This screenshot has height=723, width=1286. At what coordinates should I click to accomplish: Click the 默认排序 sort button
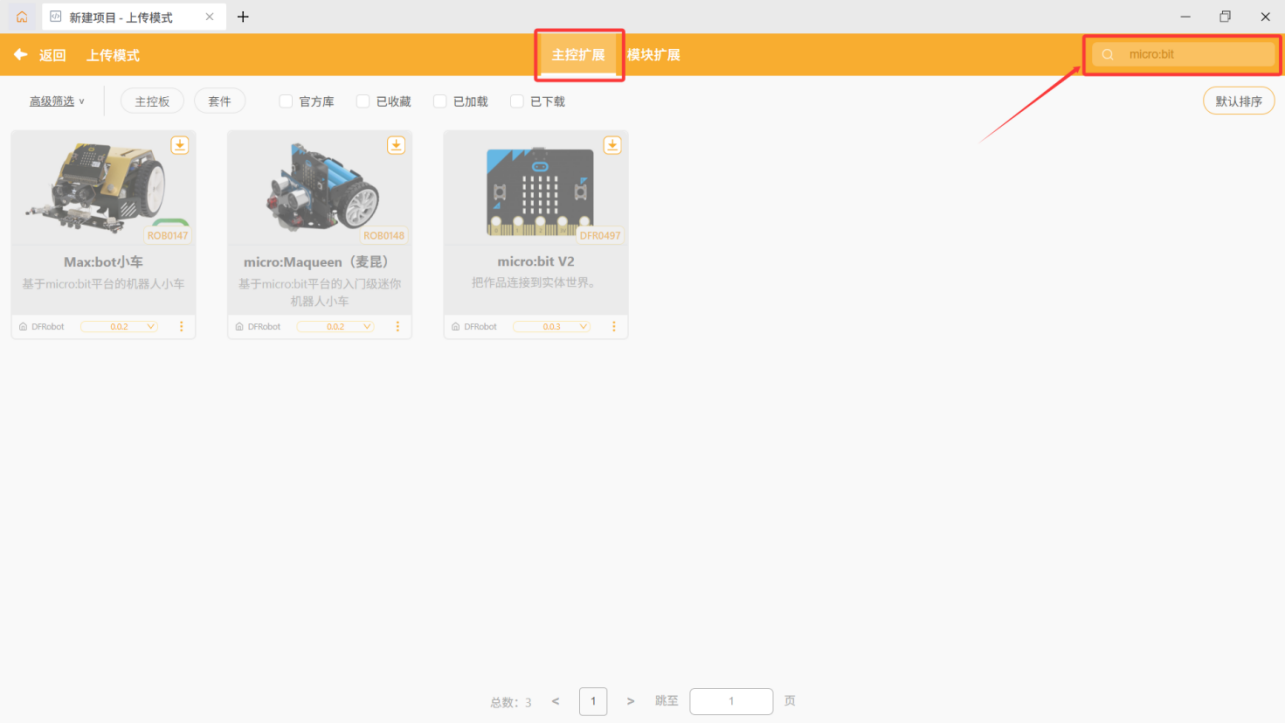1238,101
